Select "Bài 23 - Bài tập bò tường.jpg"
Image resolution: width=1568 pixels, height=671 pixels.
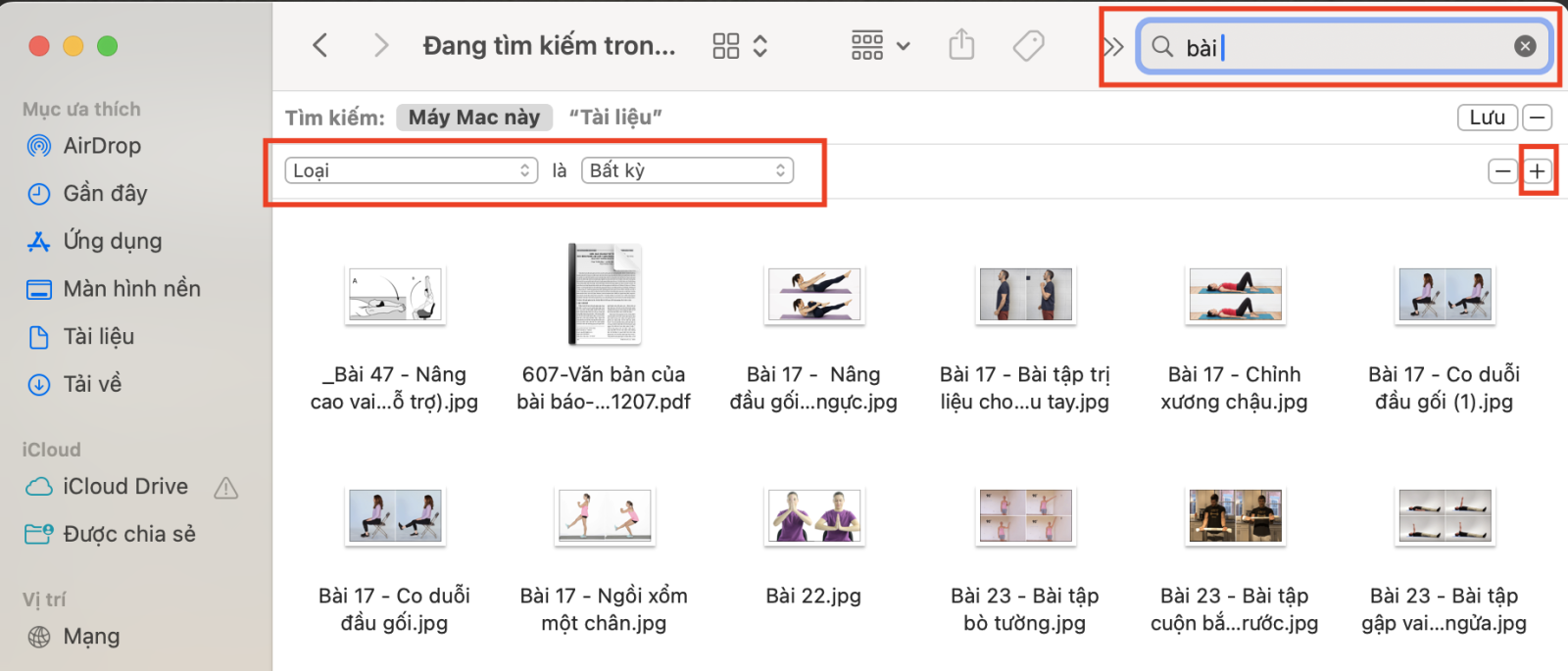[x=1026, y=516]
